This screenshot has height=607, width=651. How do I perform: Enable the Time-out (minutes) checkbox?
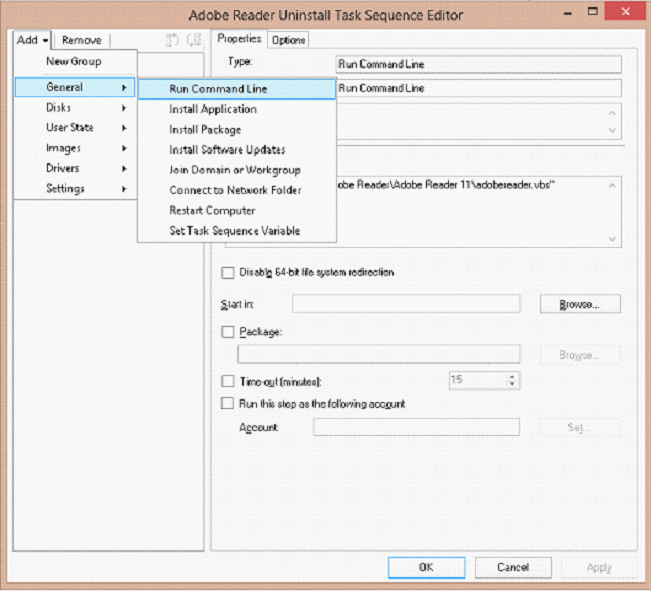[x=228, y=381]
